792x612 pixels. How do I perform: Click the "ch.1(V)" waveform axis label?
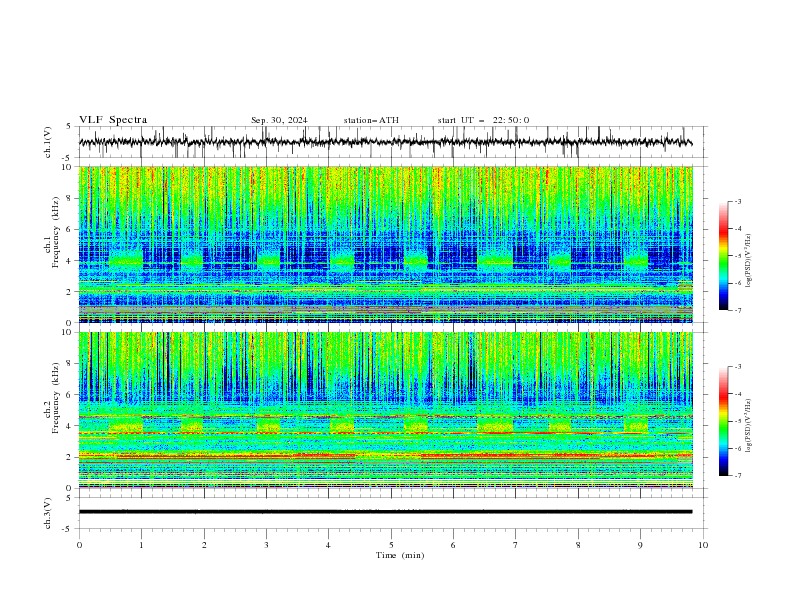click(48, 142)
